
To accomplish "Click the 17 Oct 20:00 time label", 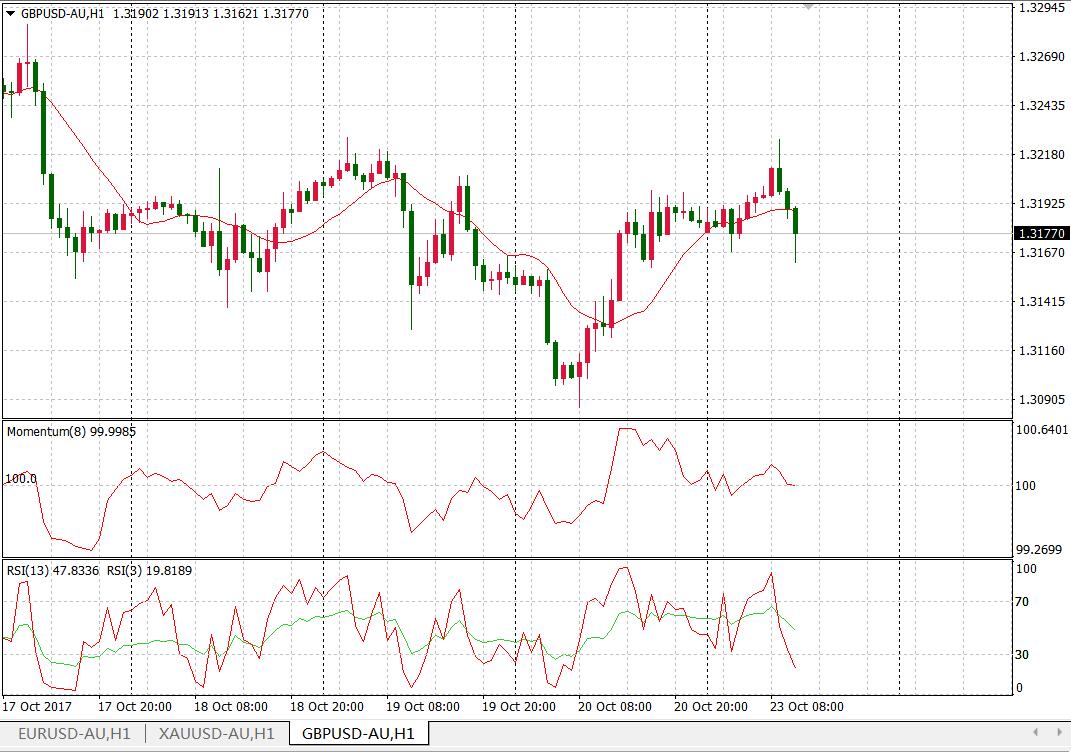I will 135,706.
